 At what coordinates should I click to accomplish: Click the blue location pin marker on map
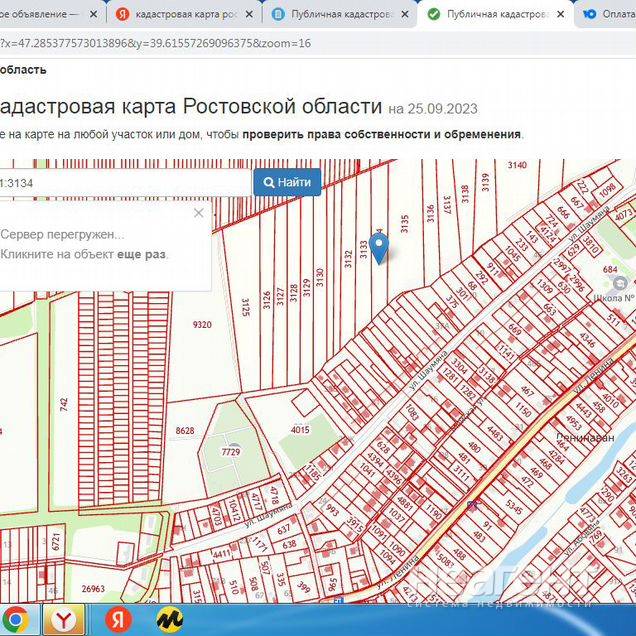point(379,245)
